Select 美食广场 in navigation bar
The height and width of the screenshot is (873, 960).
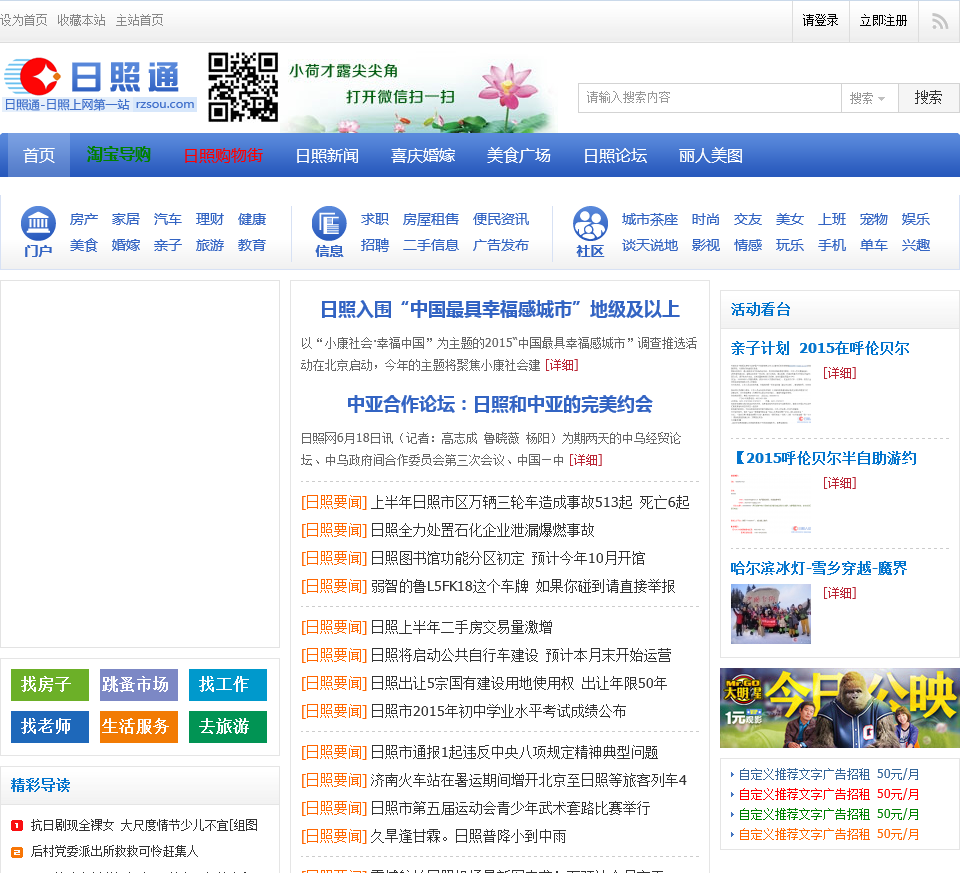click(519, 155)
